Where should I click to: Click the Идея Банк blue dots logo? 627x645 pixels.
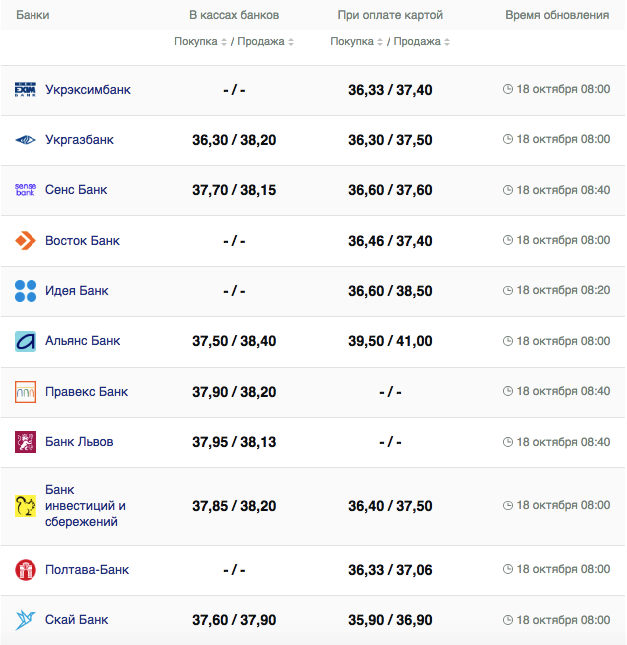[x=25, y=291]
